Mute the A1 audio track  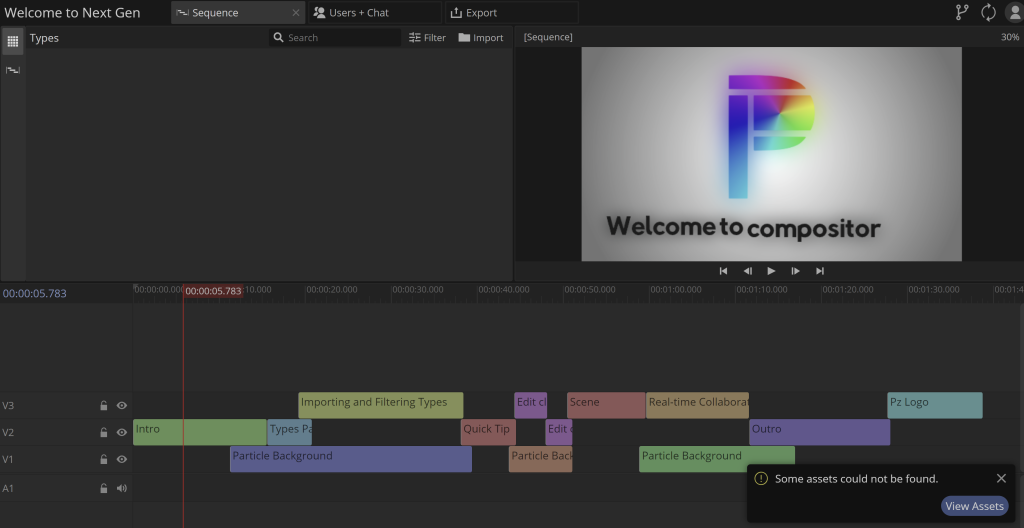tap(122, 488)
